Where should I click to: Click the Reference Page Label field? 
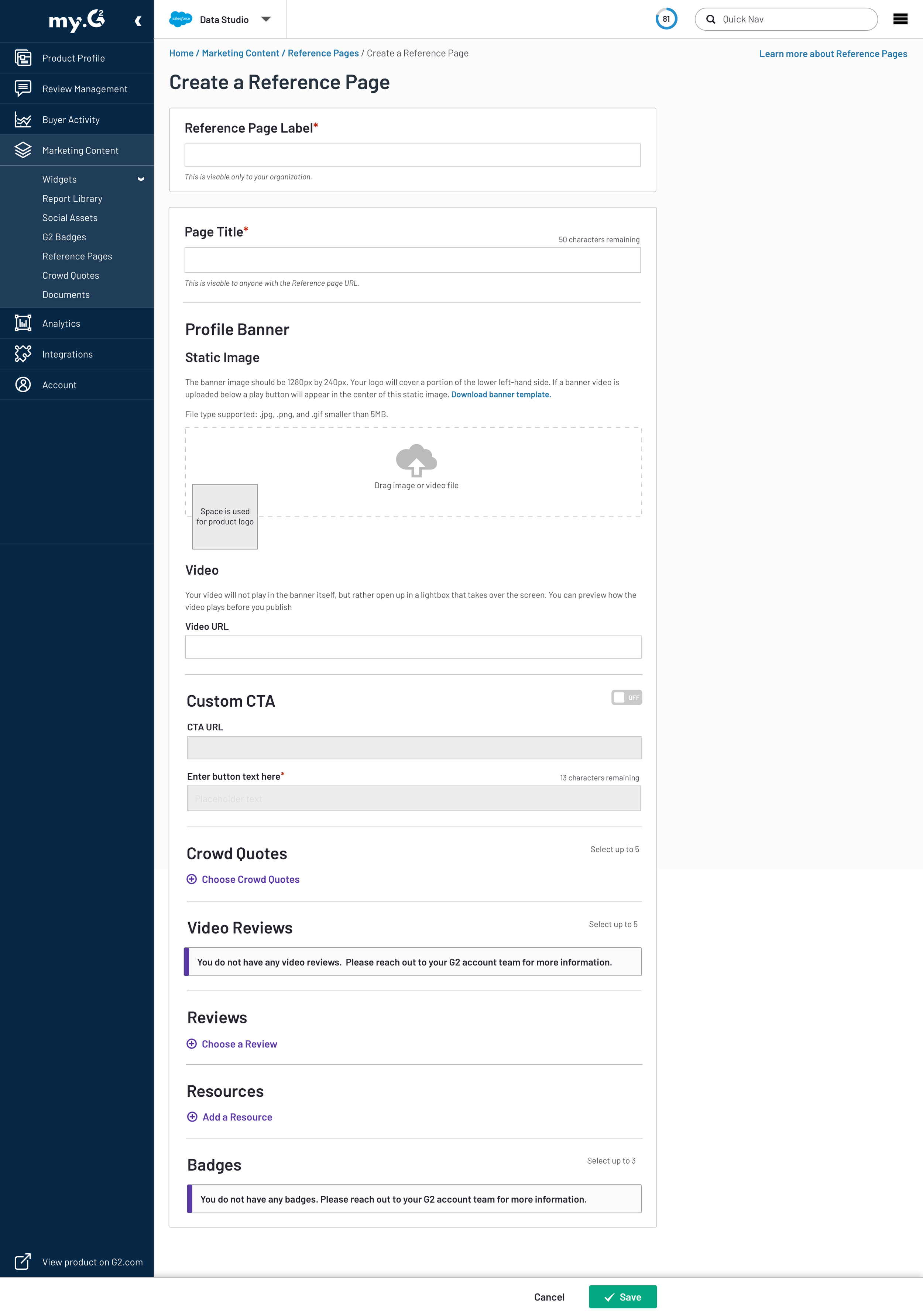coord(412,155)
